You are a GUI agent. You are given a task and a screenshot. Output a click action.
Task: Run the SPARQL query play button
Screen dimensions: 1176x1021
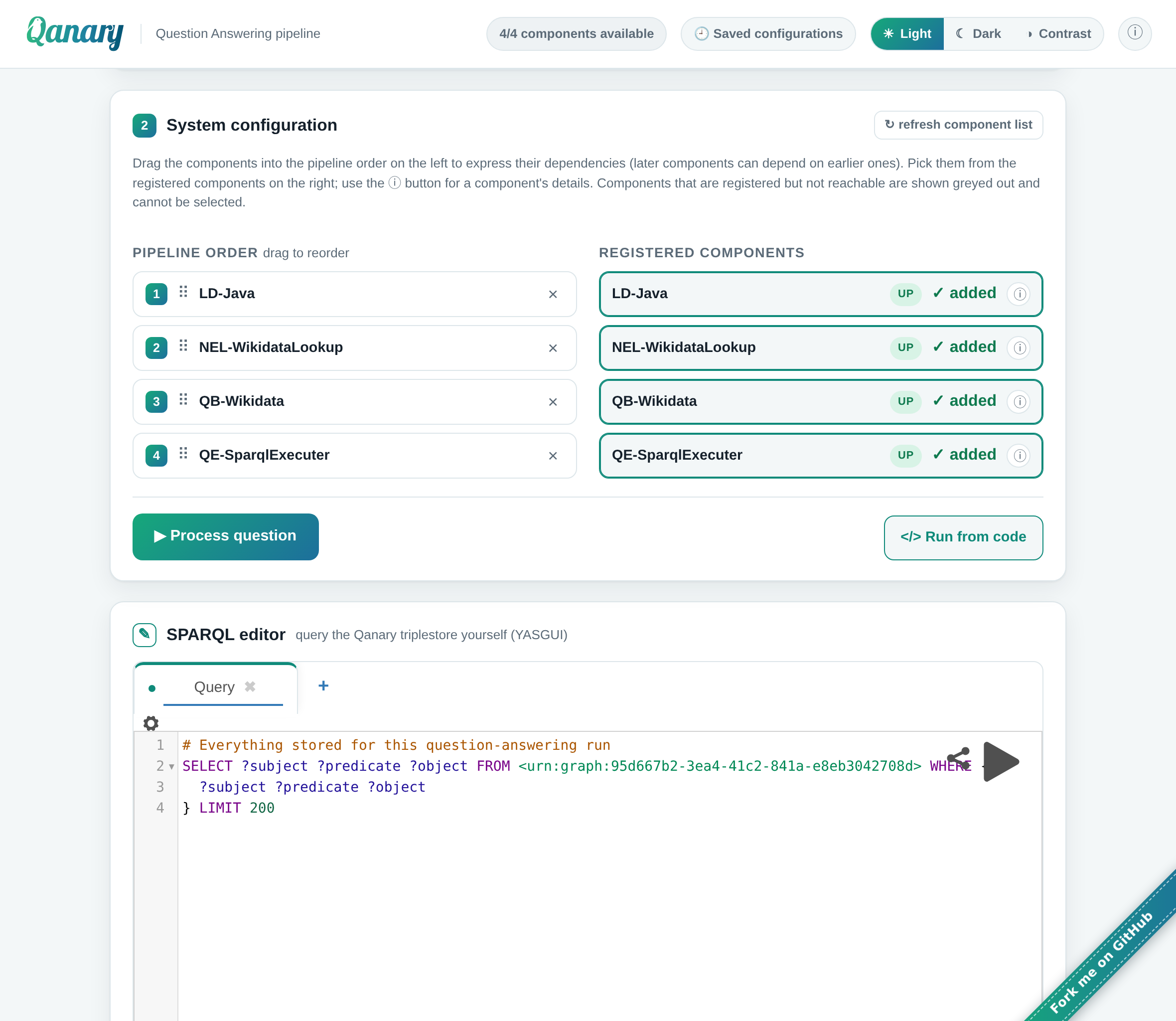[1001, 761]
